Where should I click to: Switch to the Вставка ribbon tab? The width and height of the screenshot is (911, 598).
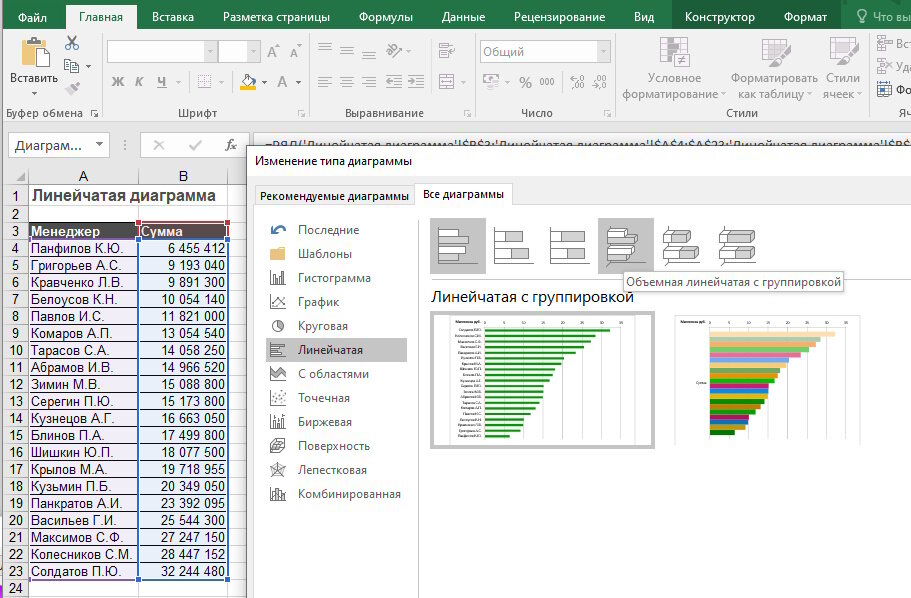173,17
